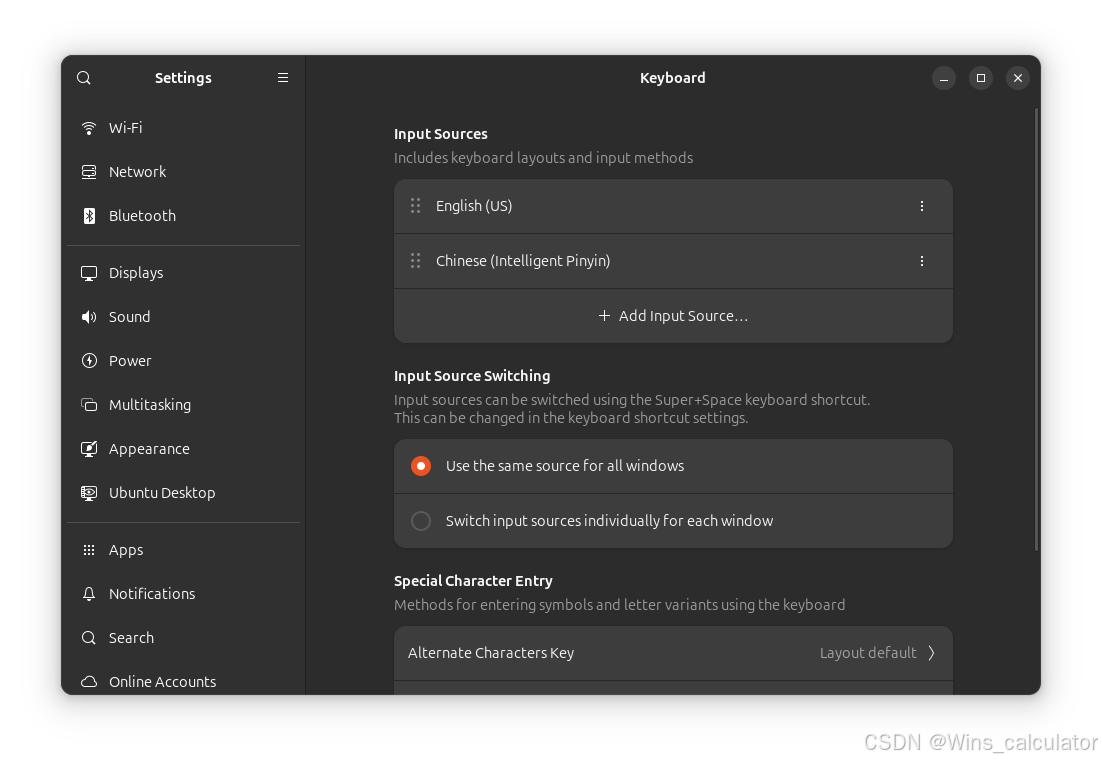
Task: Switch to Multitasking settings
Action: [x=183, y=405]
